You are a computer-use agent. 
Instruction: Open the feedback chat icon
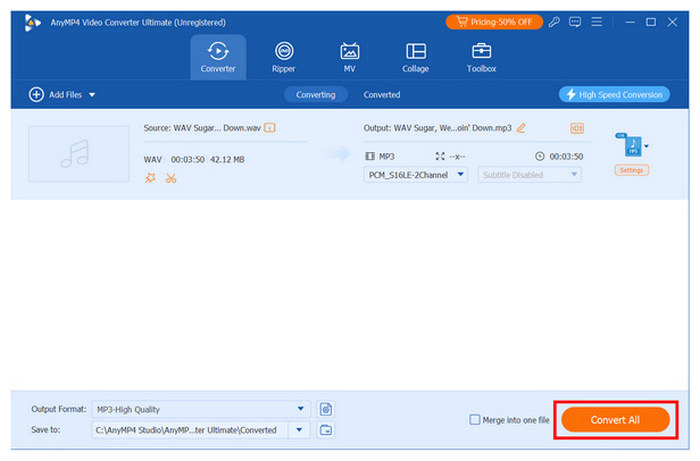click(575, 22)
